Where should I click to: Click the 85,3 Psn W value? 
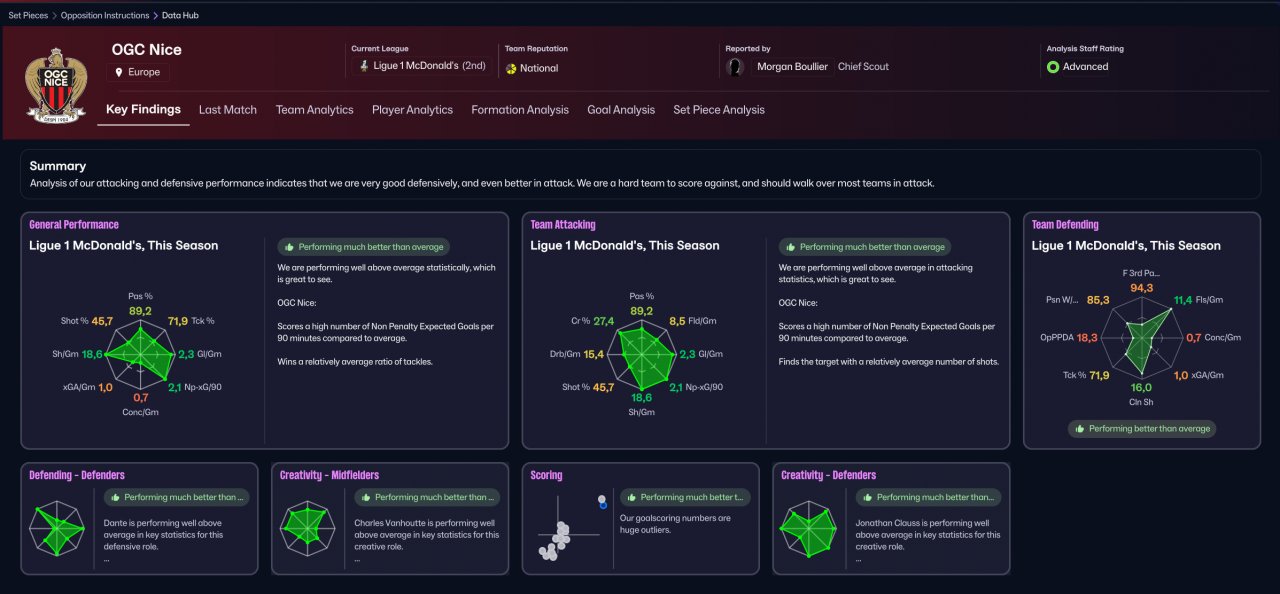click(x=1098, y=300)
